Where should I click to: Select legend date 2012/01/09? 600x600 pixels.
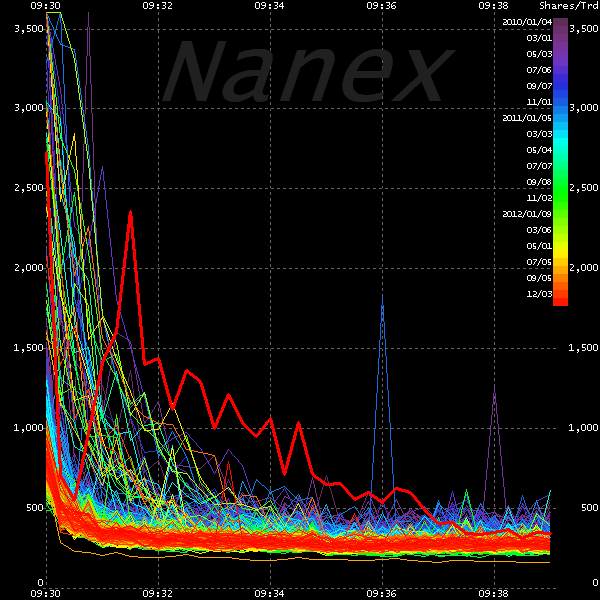tap(527, 214)
